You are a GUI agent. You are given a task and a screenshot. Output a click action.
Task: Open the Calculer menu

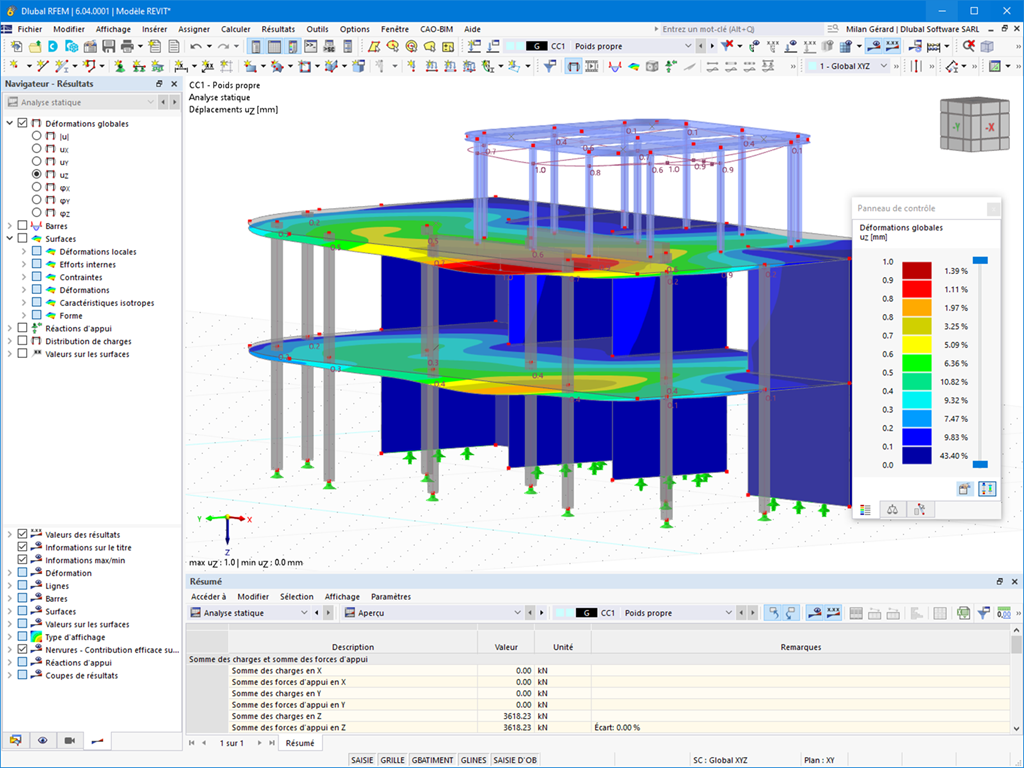pos(236,29)
